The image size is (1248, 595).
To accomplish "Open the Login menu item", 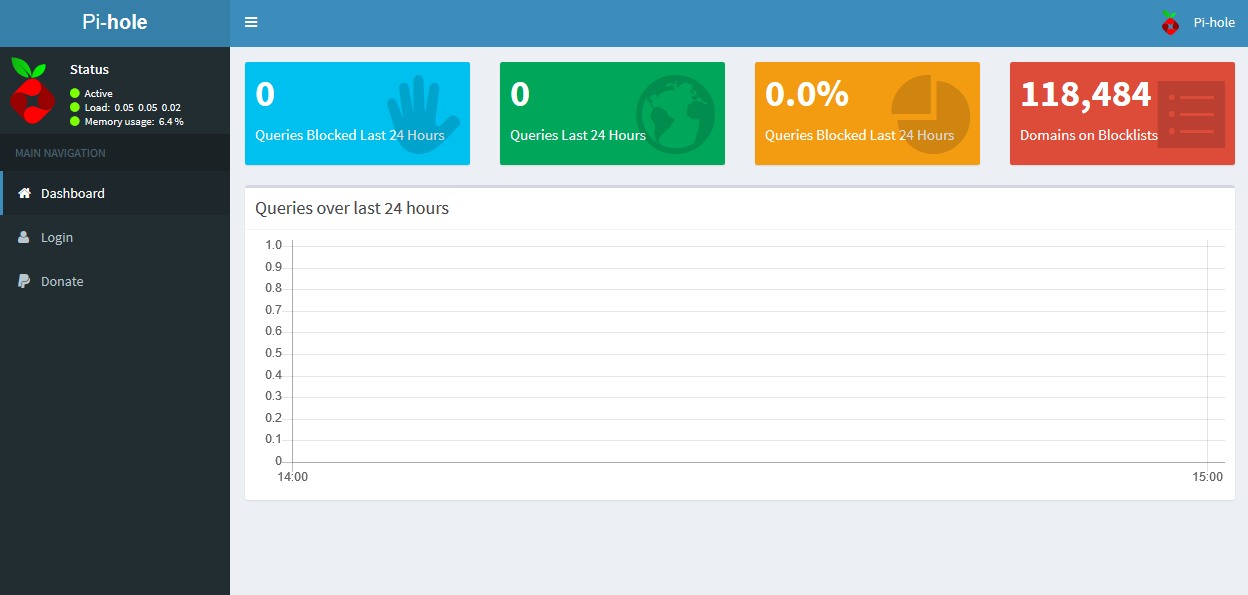I will tap(115, 237).
